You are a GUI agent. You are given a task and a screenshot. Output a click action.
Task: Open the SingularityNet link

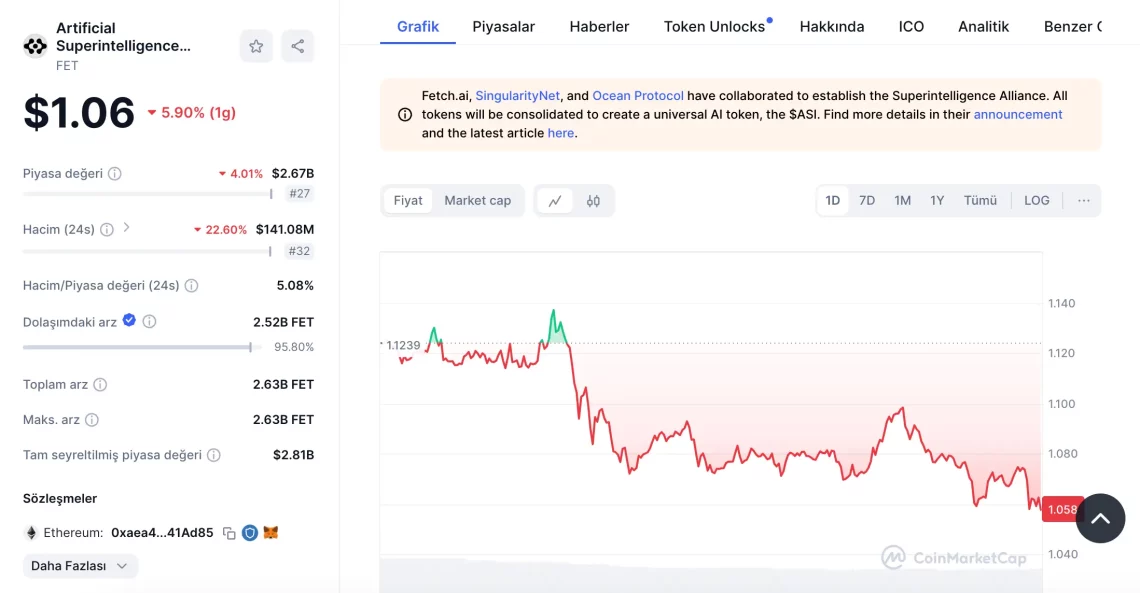tap(517, 96)
